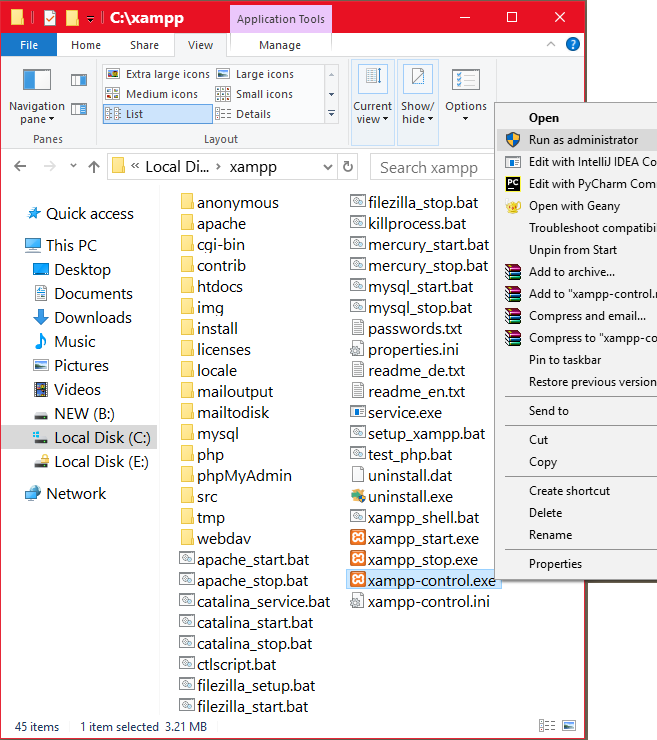The width and height of the screenshot is (657, 740).
Task: Click the Search xampp field
Action: (432, 168)
